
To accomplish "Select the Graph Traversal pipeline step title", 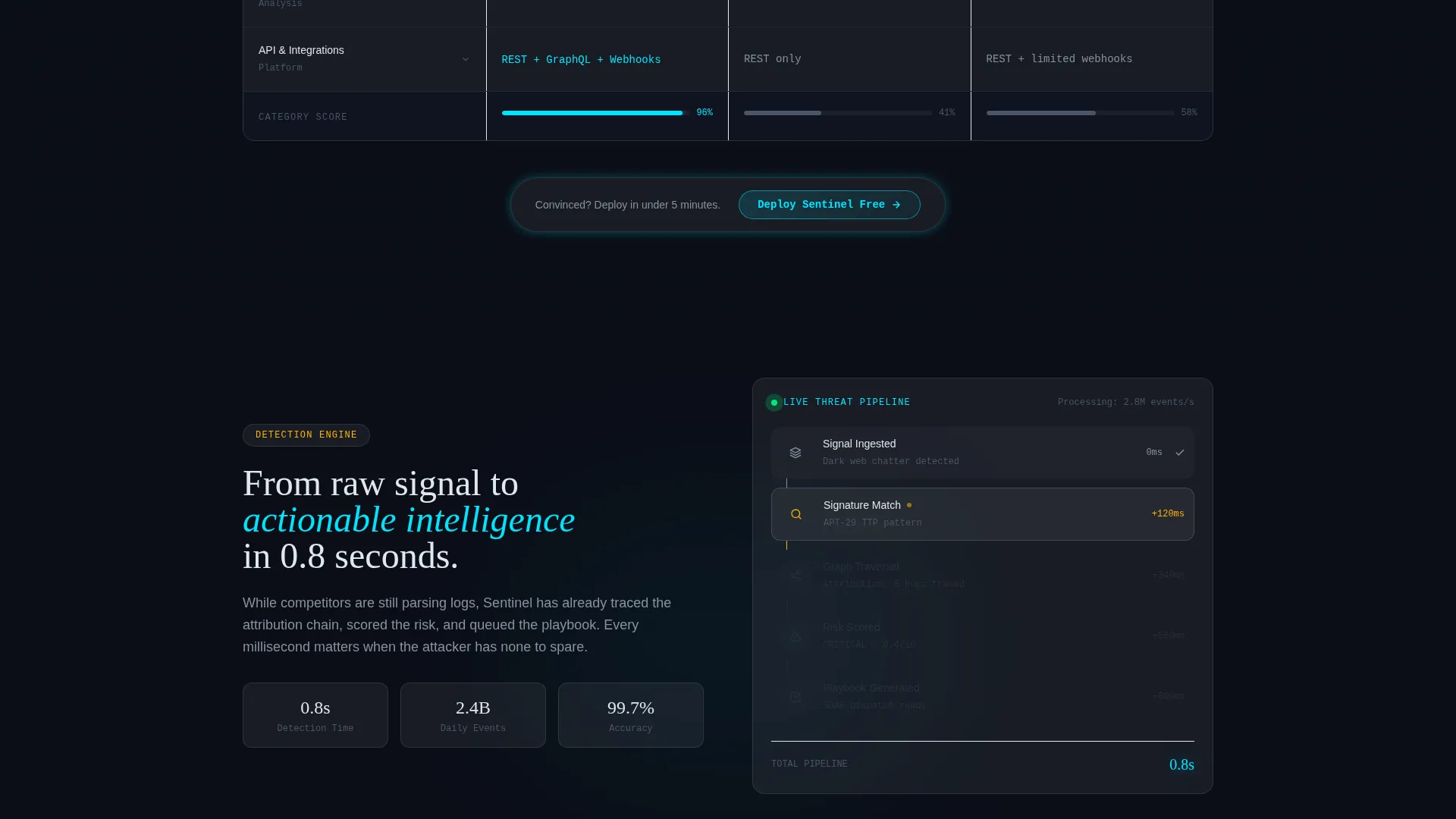I will click(861, 566).
